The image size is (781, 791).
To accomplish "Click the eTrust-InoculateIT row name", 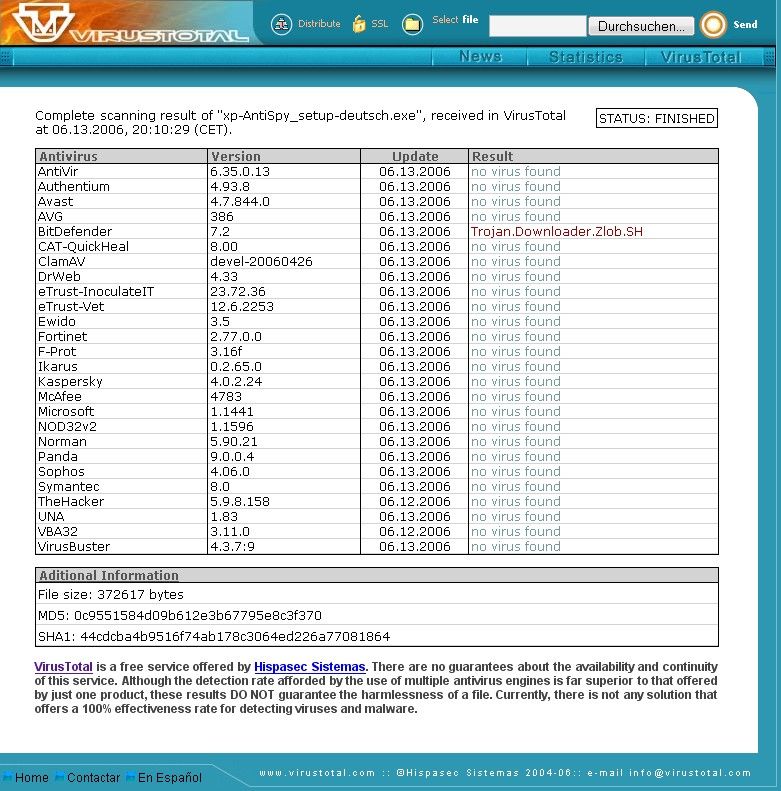I will tap(96, 292).
